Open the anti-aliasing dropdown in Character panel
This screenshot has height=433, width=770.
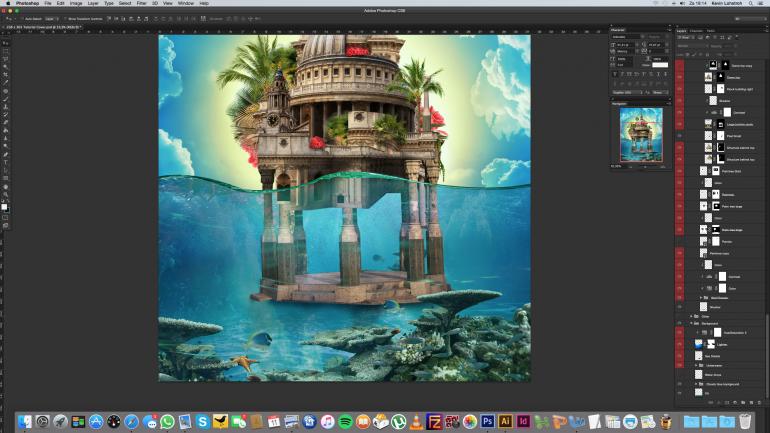658,92
